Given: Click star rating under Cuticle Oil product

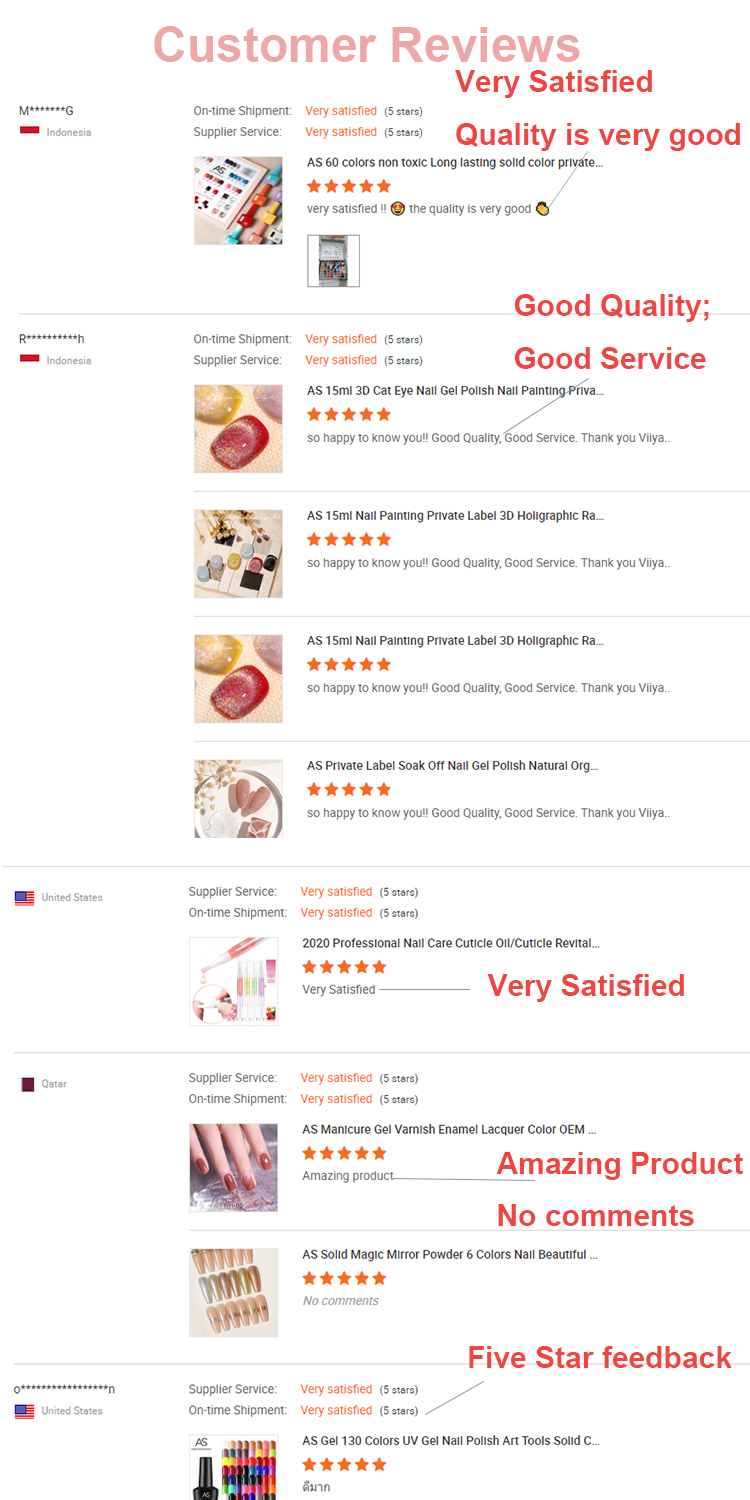Looking at the screenshot, I should 343,967.
